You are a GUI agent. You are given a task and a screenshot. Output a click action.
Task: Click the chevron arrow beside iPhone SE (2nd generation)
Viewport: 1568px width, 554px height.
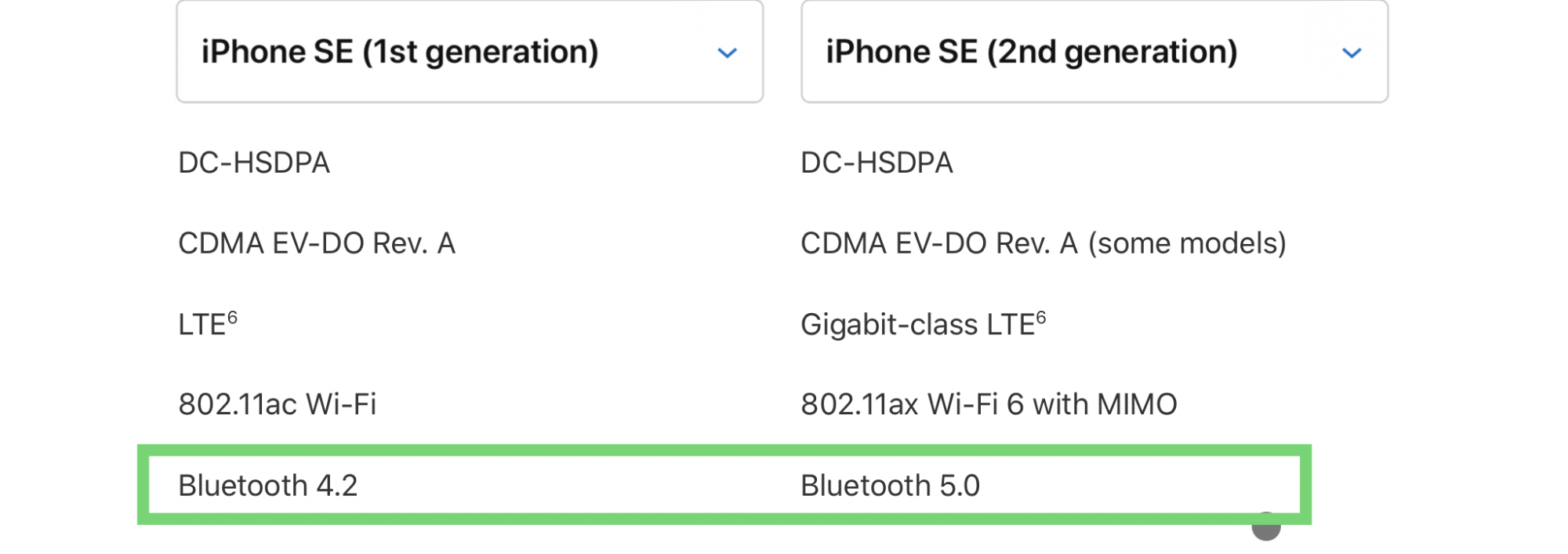(1352, 53)
